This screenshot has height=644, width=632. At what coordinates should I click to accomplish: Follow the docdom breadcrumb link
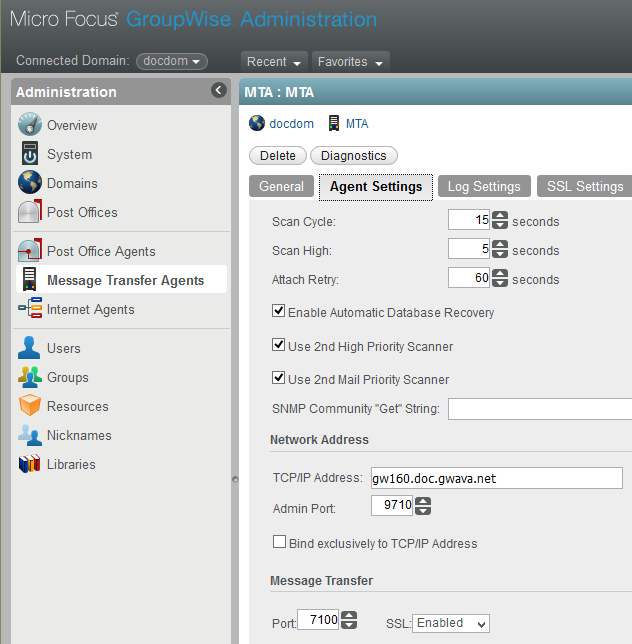tap(292, 124)
